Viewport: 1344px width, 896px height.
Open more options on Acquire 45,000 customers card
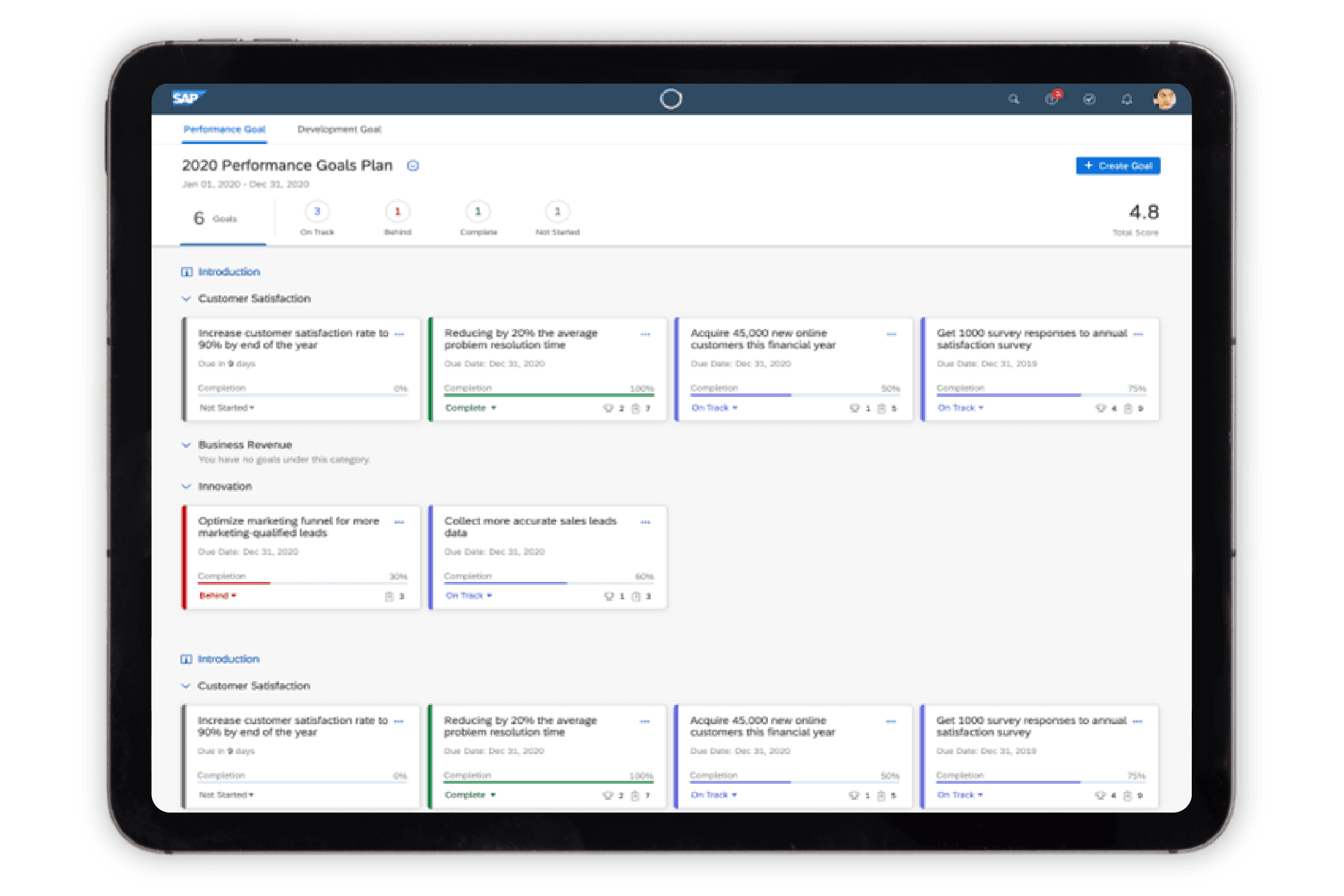click(891, 334)
